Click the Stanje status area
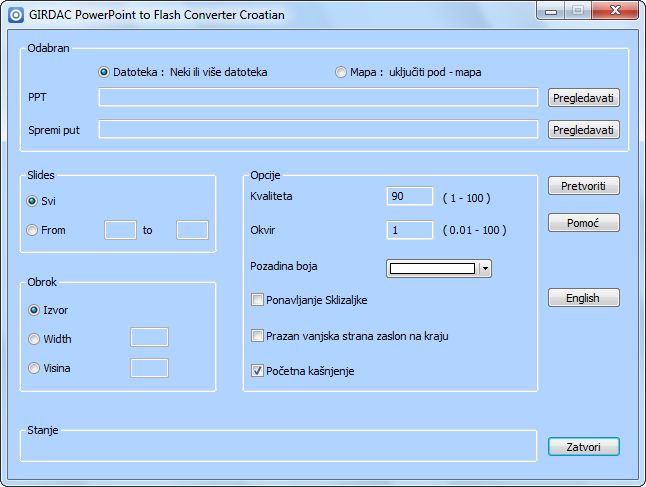Image resolution: width=646 pixels, height=487 pixels. [x=279, y=447]
